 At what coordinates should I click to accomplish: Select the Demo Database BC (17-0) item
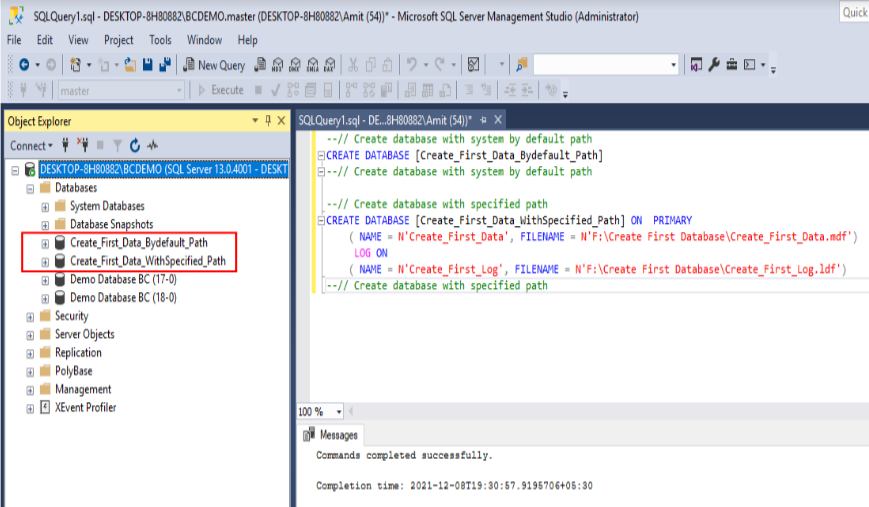click(123, 279)
